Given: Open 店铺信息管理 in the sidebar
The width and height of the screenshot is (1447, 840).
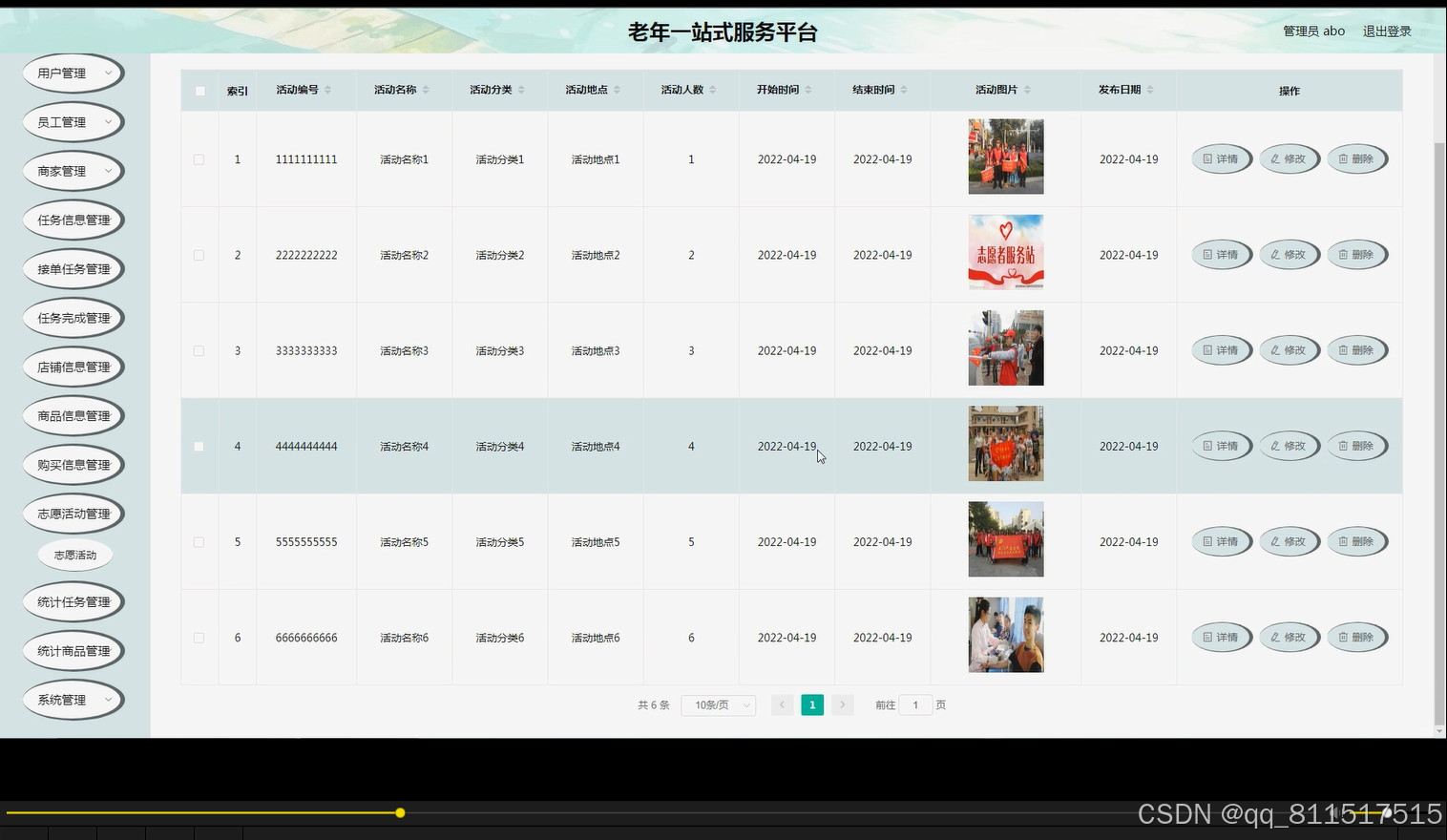Looking at the screenshot, I should pos(73,367).
